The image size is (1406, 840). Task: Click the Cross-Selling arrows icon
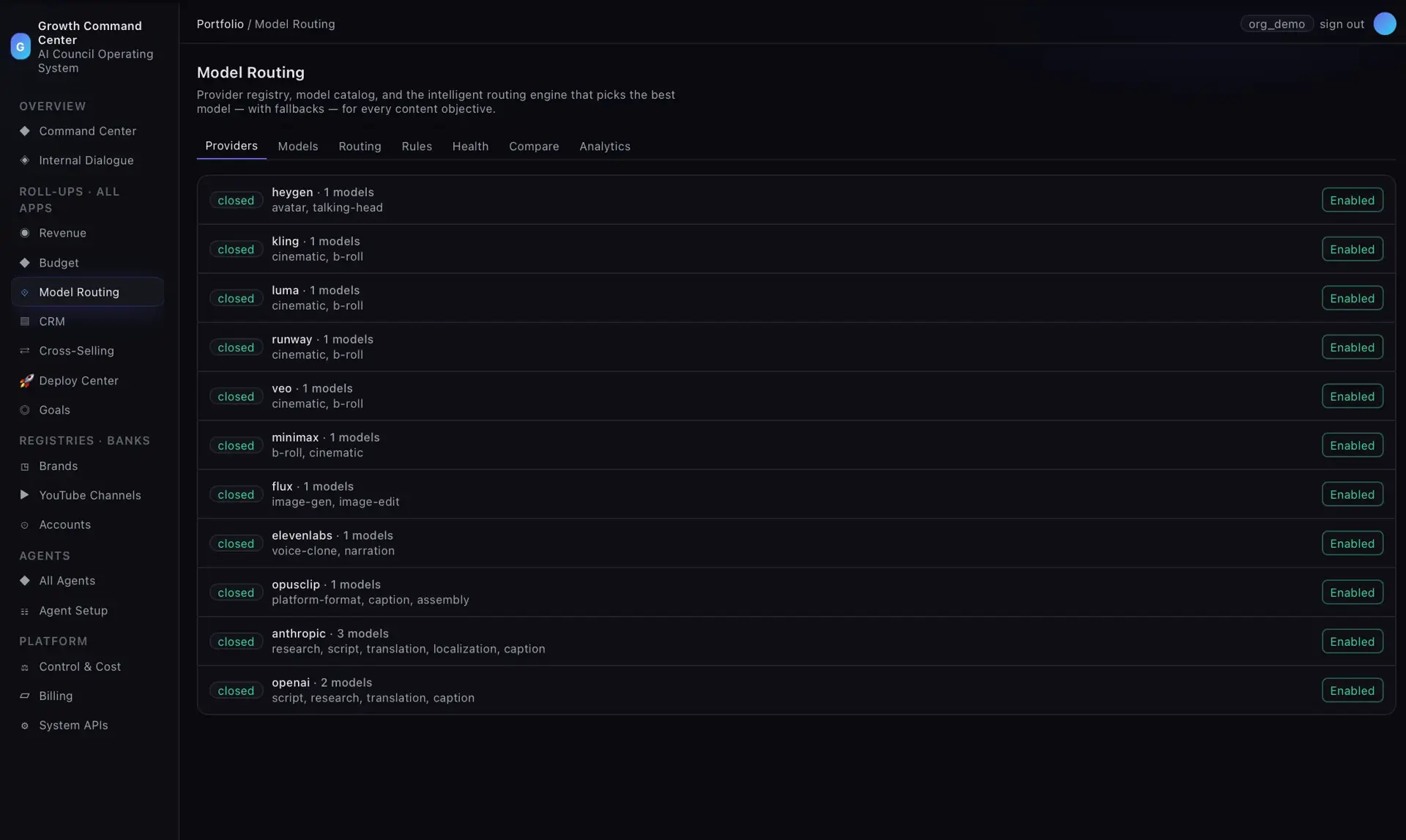click(25, 351)
